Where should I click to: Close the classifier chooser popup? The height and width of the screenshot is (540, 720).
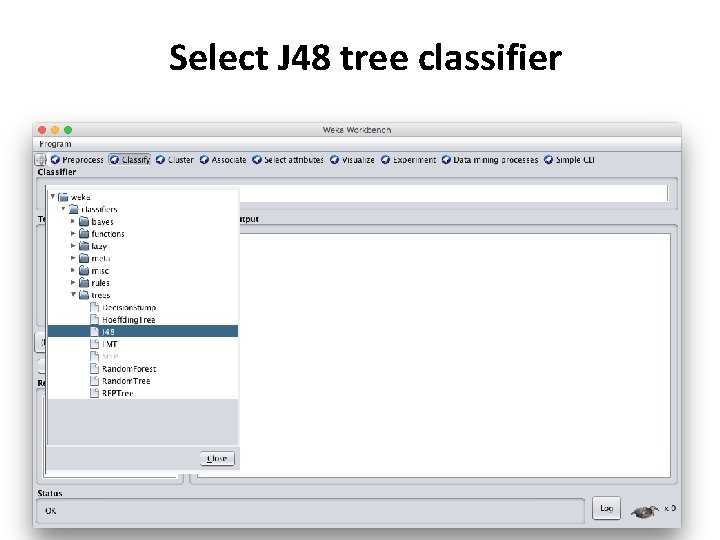pos(217,458)
